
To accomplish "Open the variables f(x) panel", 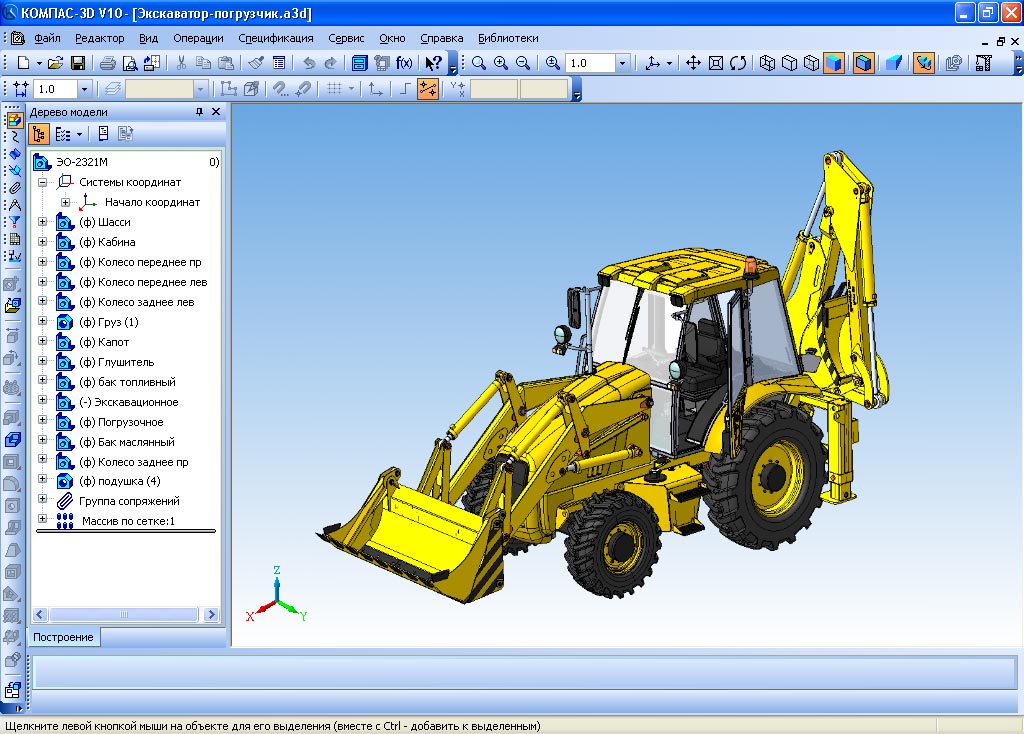I will click(x=404, y=63).
